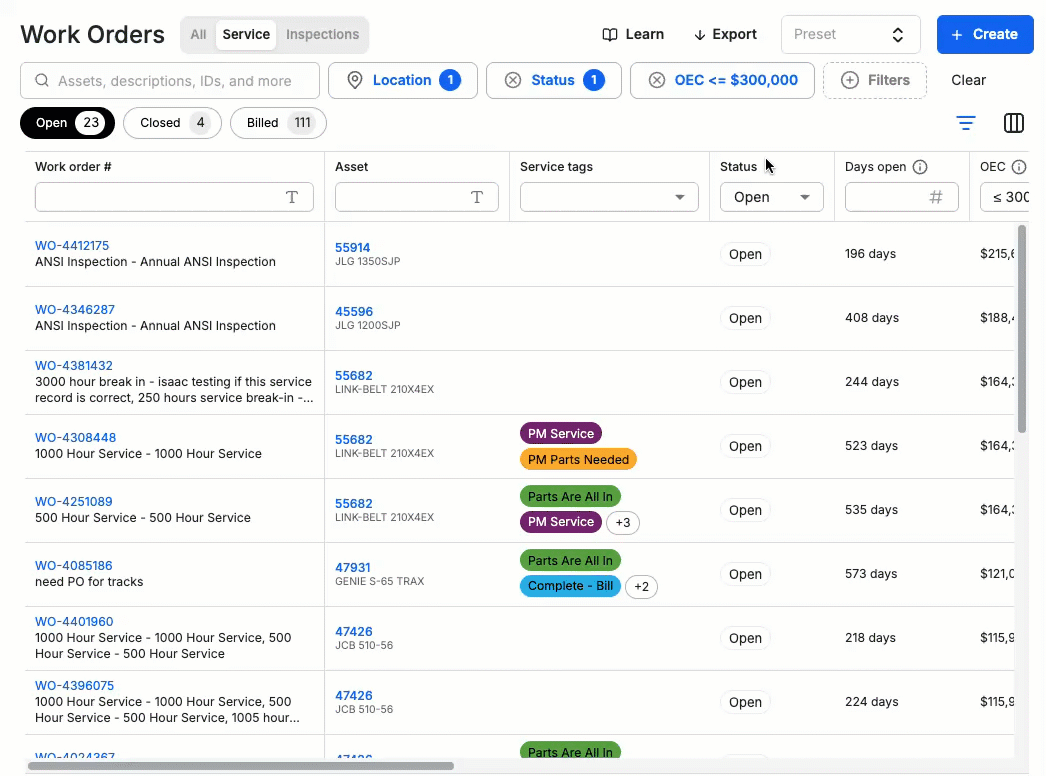Remove the OEC filter via its X icon

click(657, 81)
